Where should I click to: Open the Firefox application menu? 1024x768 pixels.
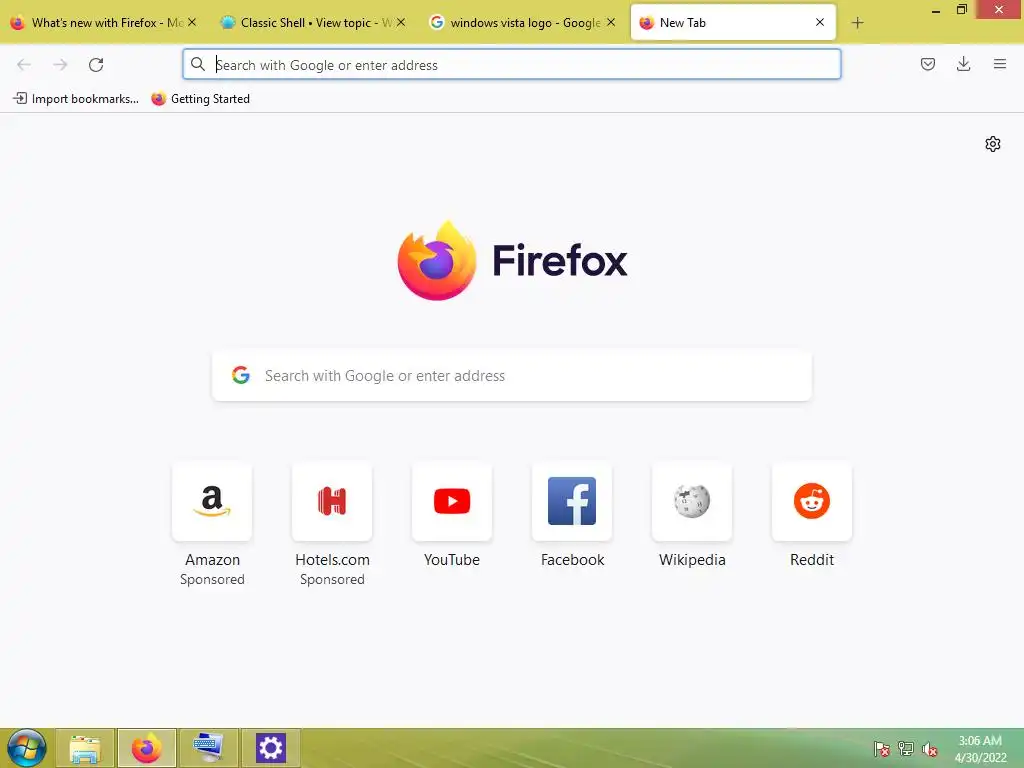[999, 64]
